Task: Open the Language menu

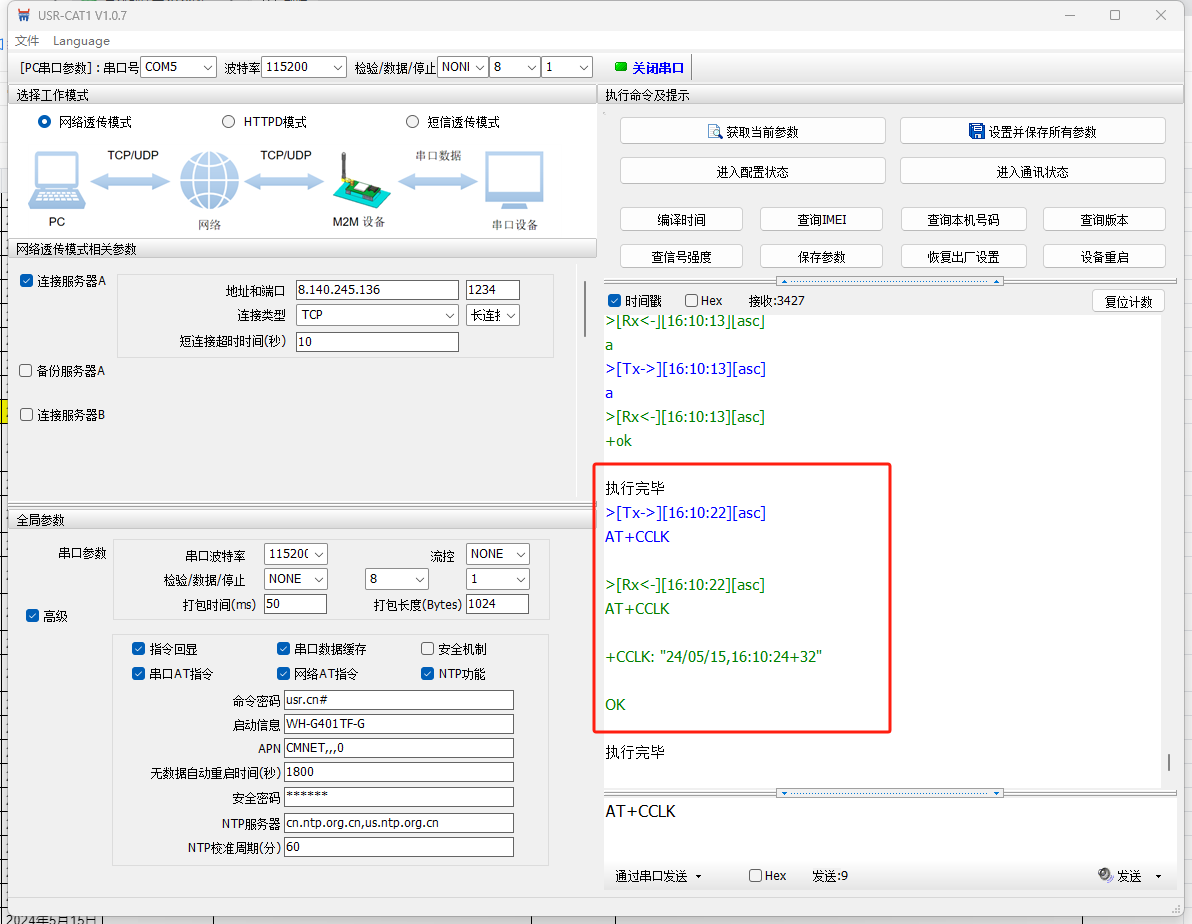Action: 81,41
